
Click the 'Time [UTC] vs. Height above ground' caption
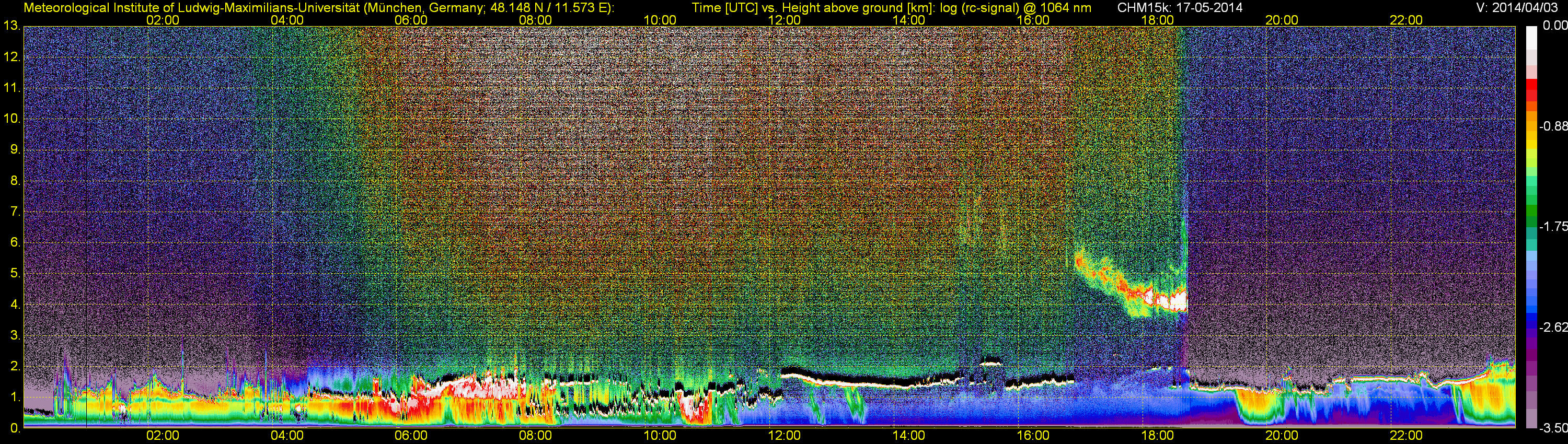click(x=891, y=8)
